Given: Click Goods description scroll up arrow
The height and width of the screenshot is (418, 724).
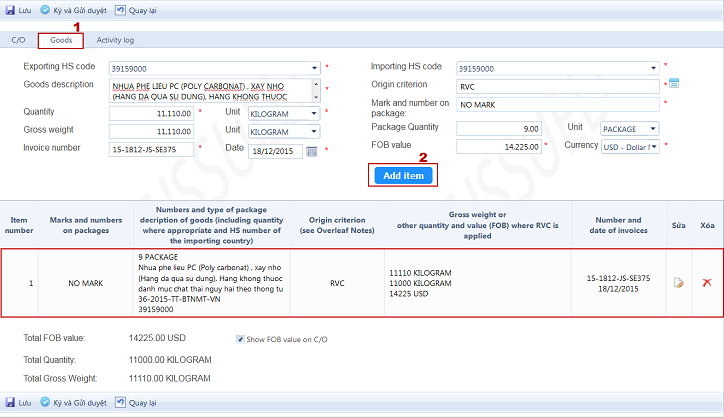Looking at the screenshot, I should (316, 84).
